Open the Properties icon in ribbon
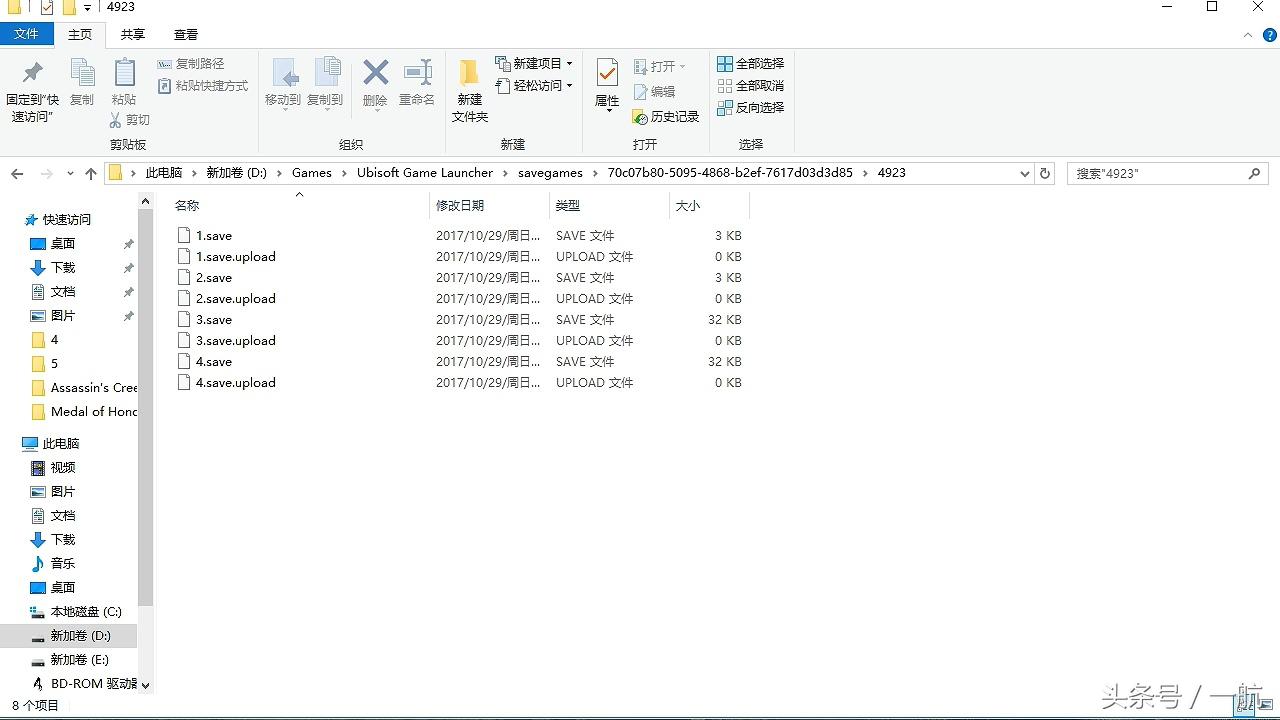This screenshot has width=1280, height=720. click(x=607, y=75)
